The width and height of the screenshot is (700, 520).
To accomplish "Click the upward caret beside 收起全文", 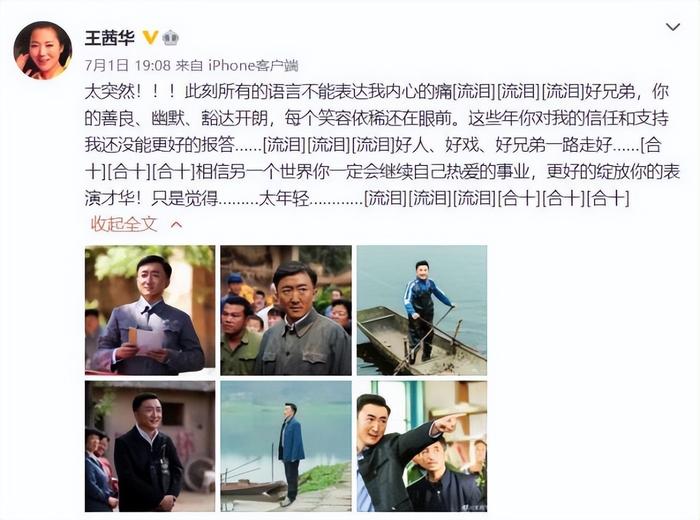I will tap(177, 225).
